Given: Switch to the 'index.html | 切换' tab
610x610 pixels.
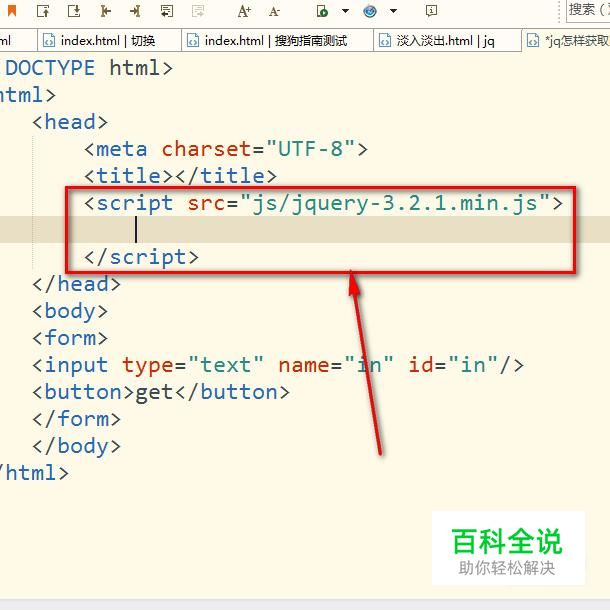Looking at the screenshot, I should coord(109,40).
